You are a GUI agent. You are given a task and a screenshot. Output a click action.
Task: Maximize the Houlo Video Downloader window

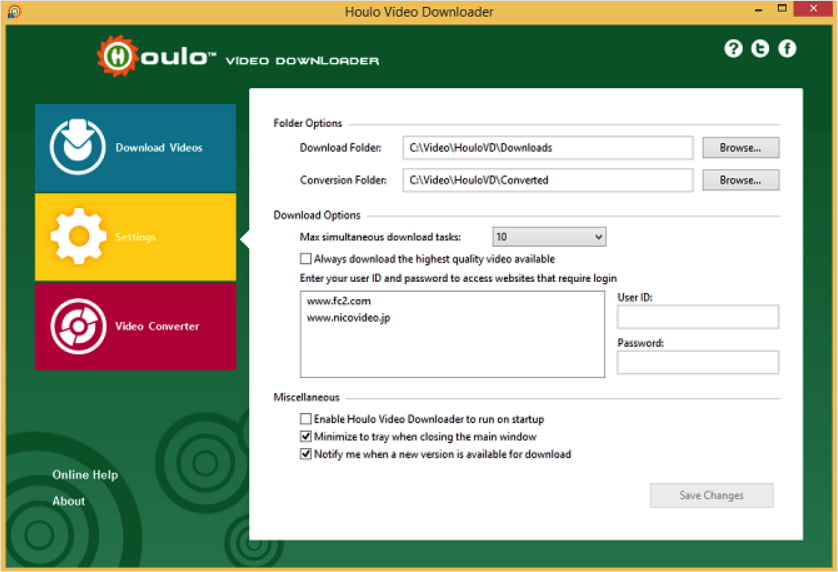[782, 9]
